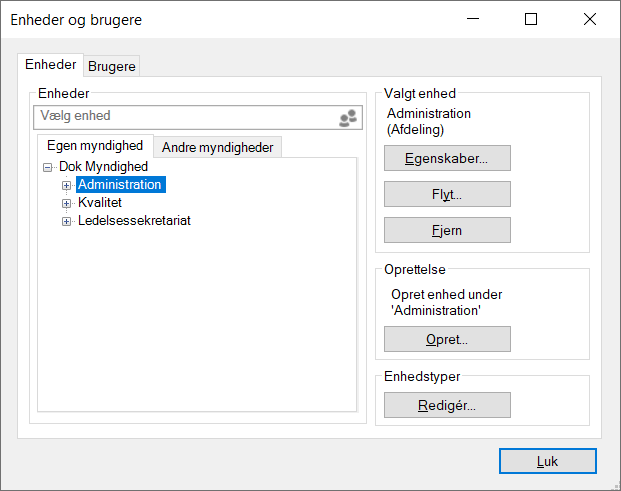This screenshot has height=491, width=621.
Task: Click the Fjern button
Action: coord(447,230)
